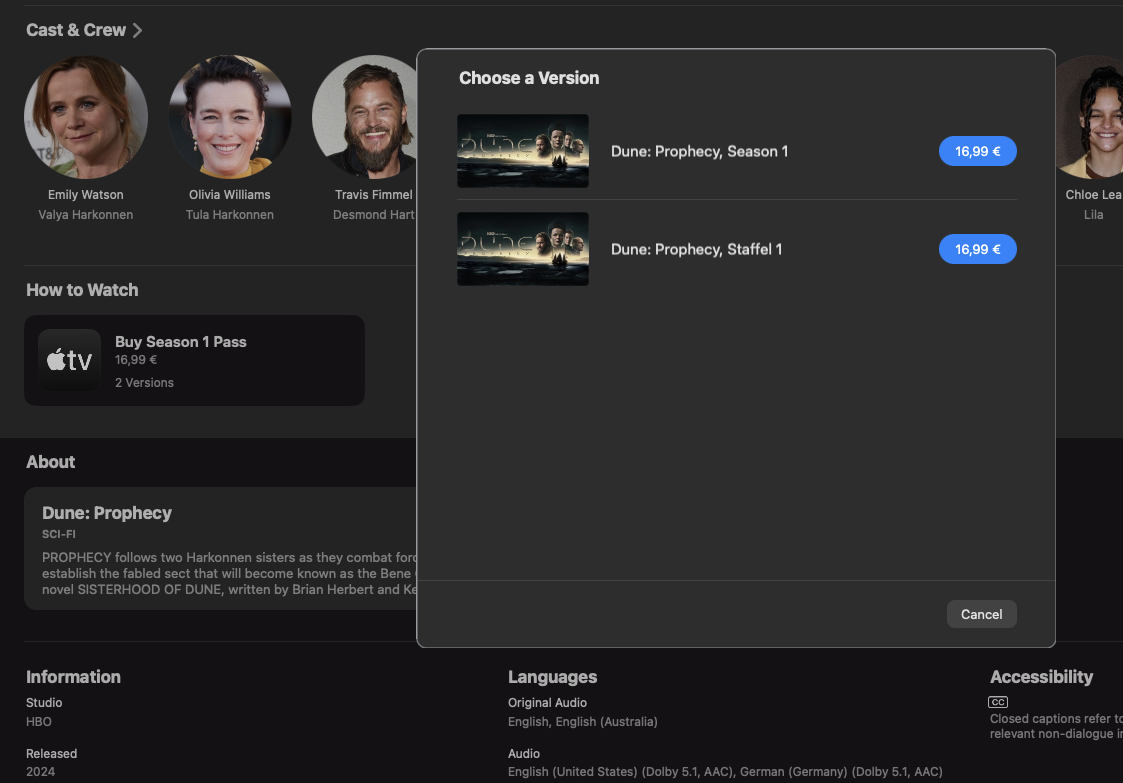Viewport: 1123px width, 783px height.
Task: Cancel the Choose a Version dialog
Action: [981, 614]
